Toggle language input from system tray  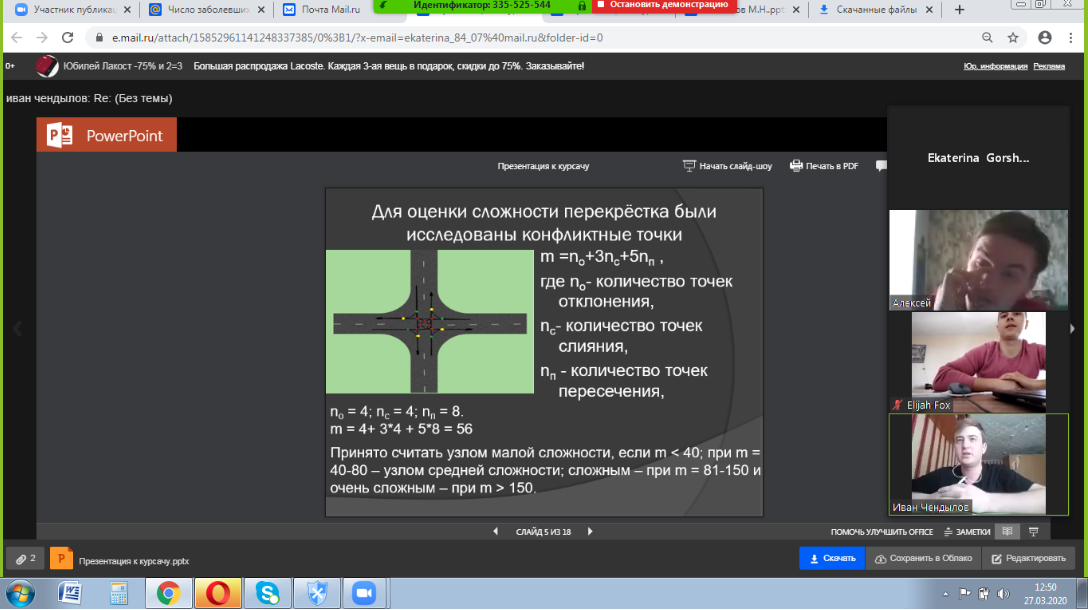(x=964, y=593)
